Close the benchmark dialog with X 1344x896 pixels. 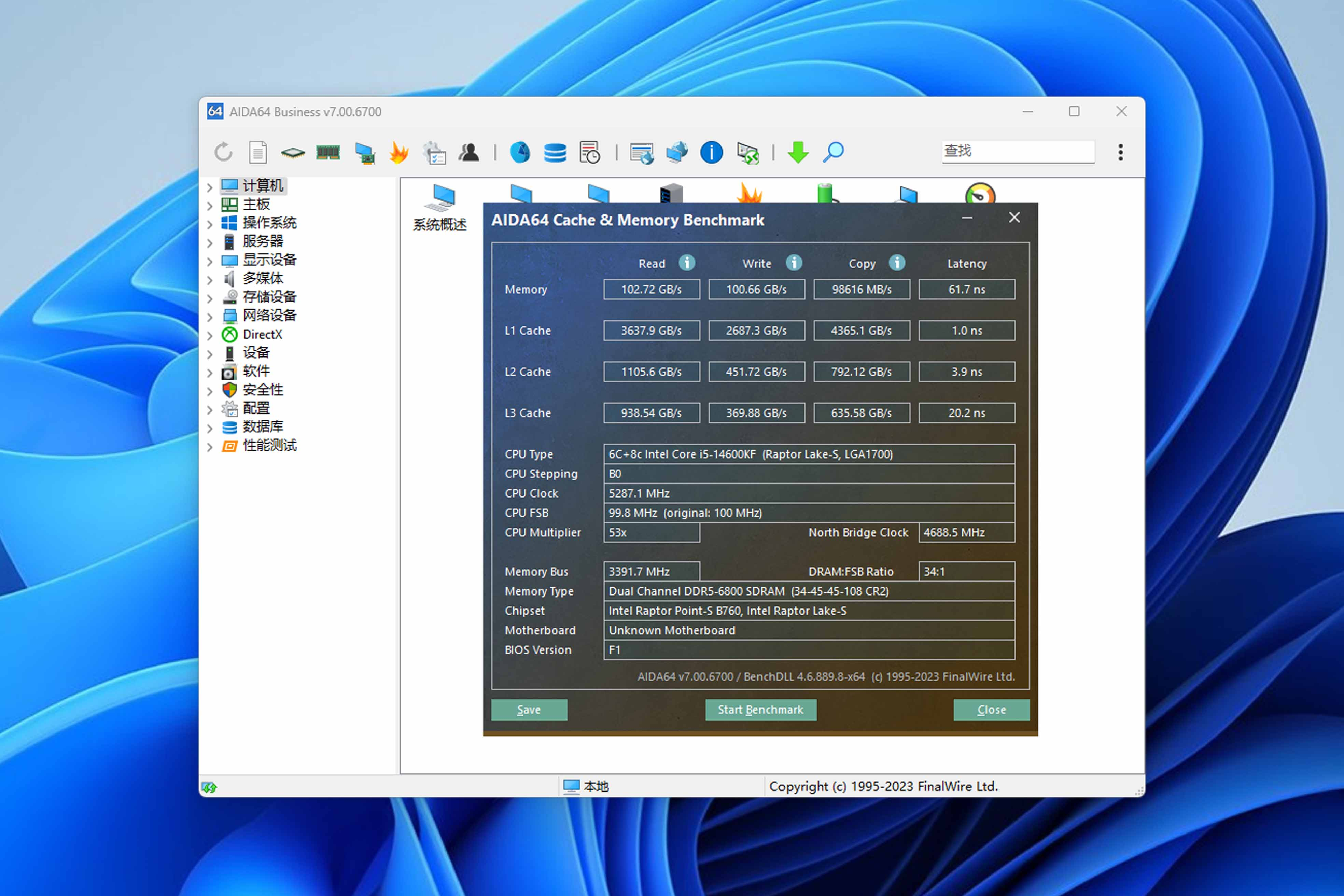[1014, 218]
